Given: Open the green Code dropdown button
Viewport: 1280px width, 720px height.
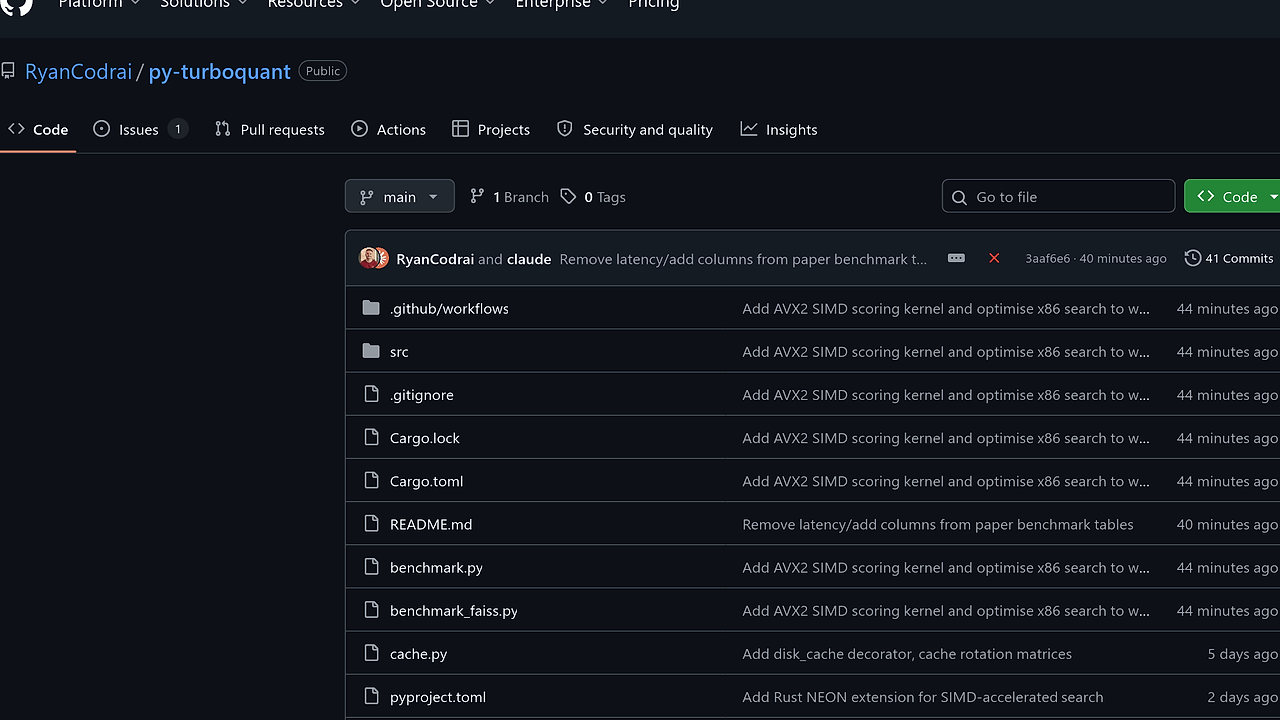Looking at the screenshot, I should (x=1232, y=197).
